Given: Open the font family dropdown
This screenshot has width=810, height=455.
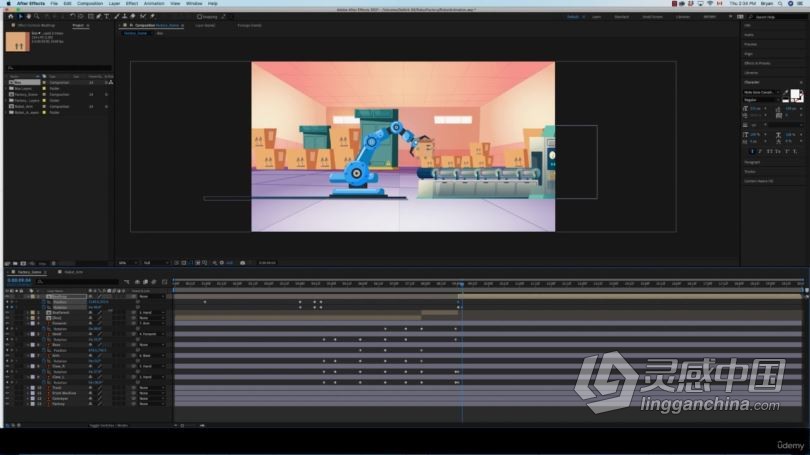Looking at the screenshot, I should tap(761, 92).
